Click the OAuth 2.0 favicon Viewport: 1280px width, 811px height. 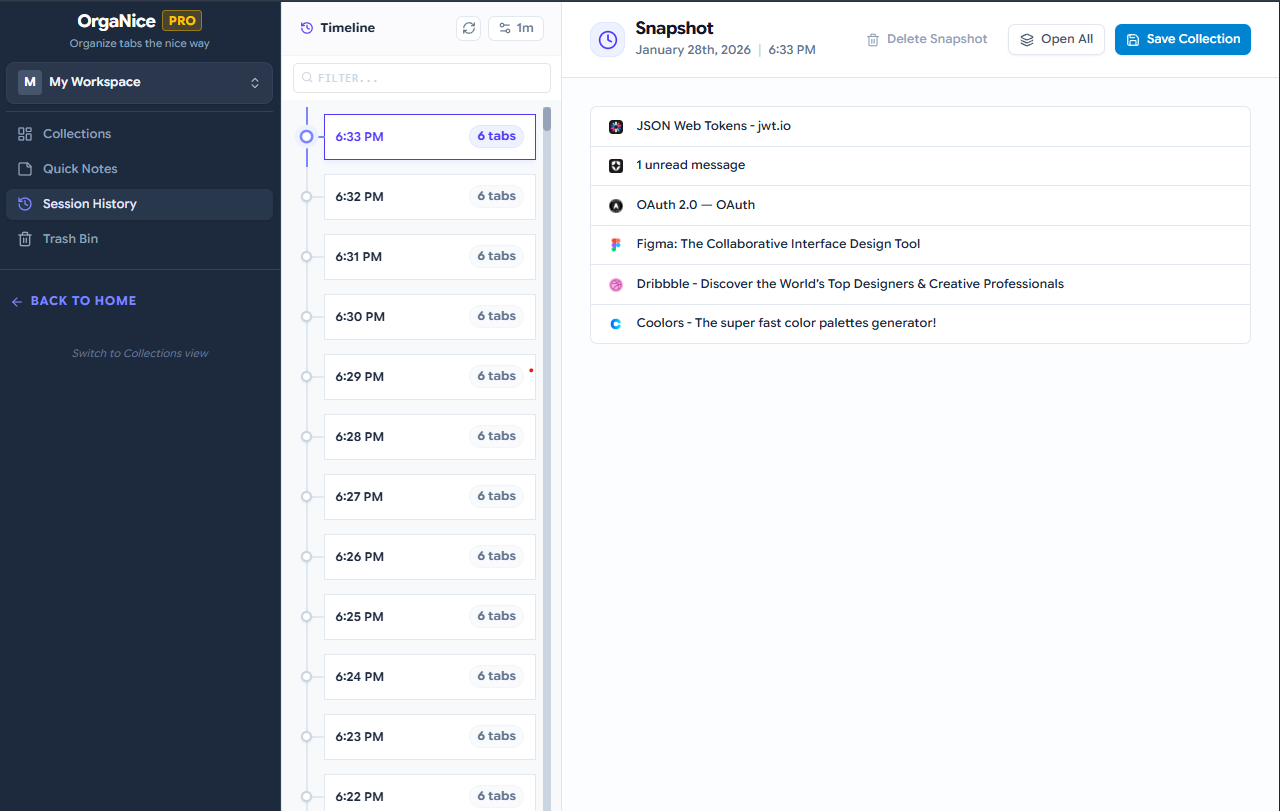tap(615, 205)
